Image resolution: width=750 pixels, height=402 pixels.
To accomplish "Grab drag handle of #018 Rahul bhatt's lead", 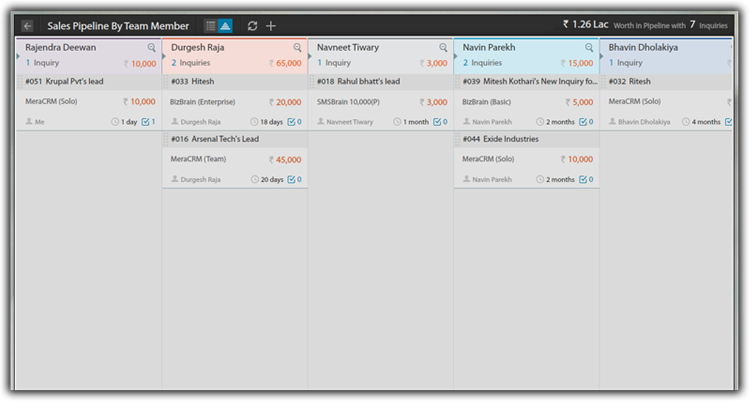I will point(312,82).
